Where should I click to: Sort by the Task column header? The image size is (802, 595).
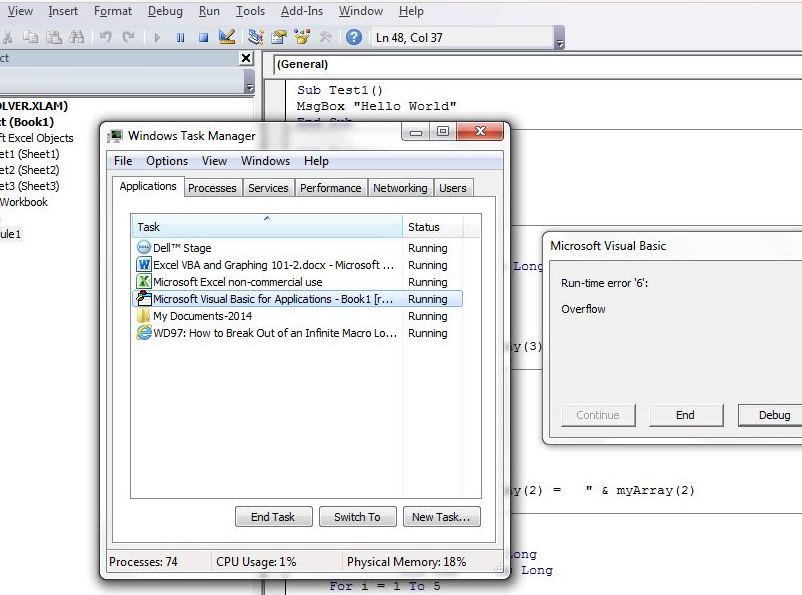click(267, 227)
